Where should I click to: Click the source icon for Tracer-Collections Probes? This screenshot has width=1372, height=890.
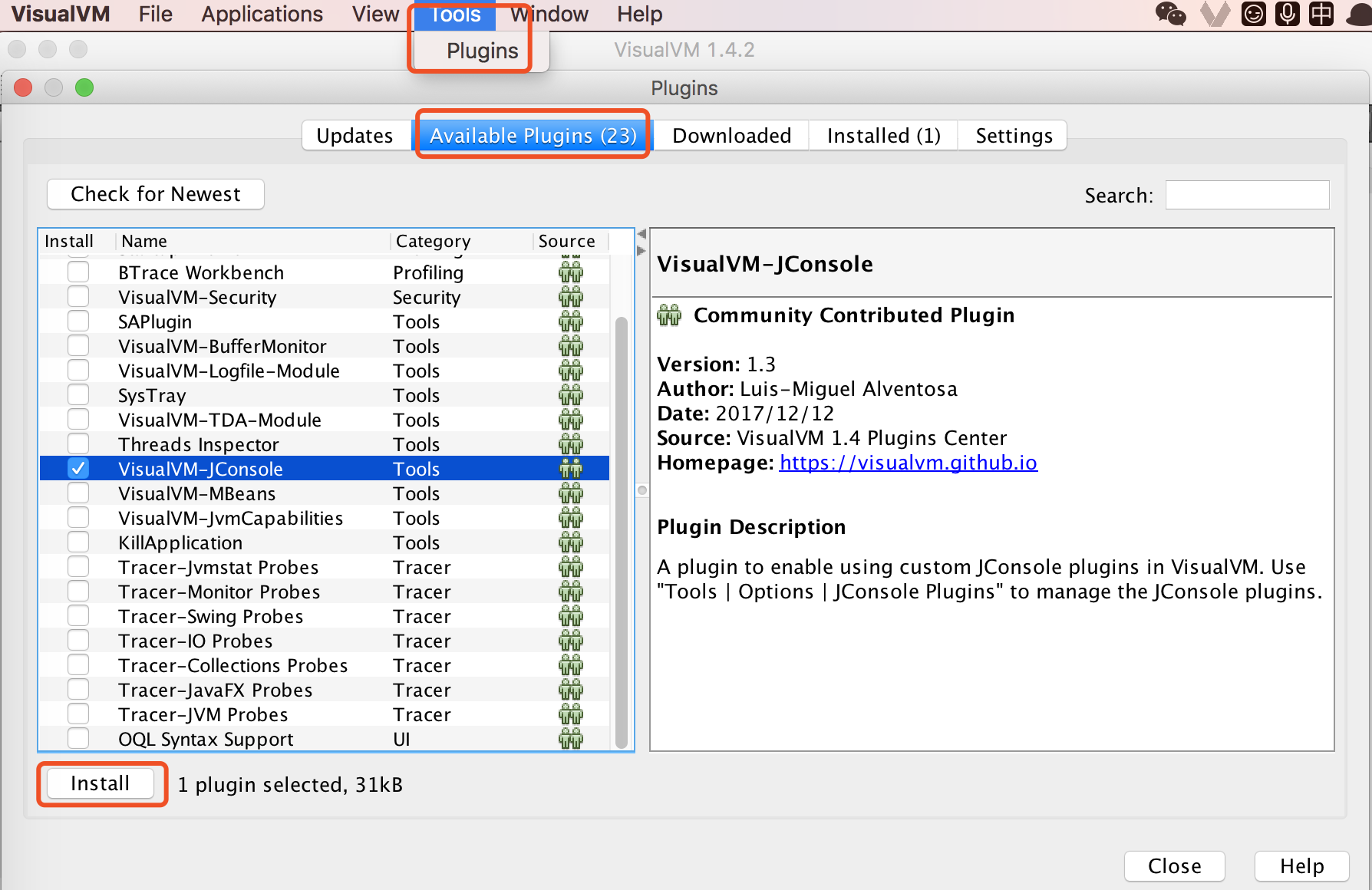pyautogui.click(x=570, y=665)
